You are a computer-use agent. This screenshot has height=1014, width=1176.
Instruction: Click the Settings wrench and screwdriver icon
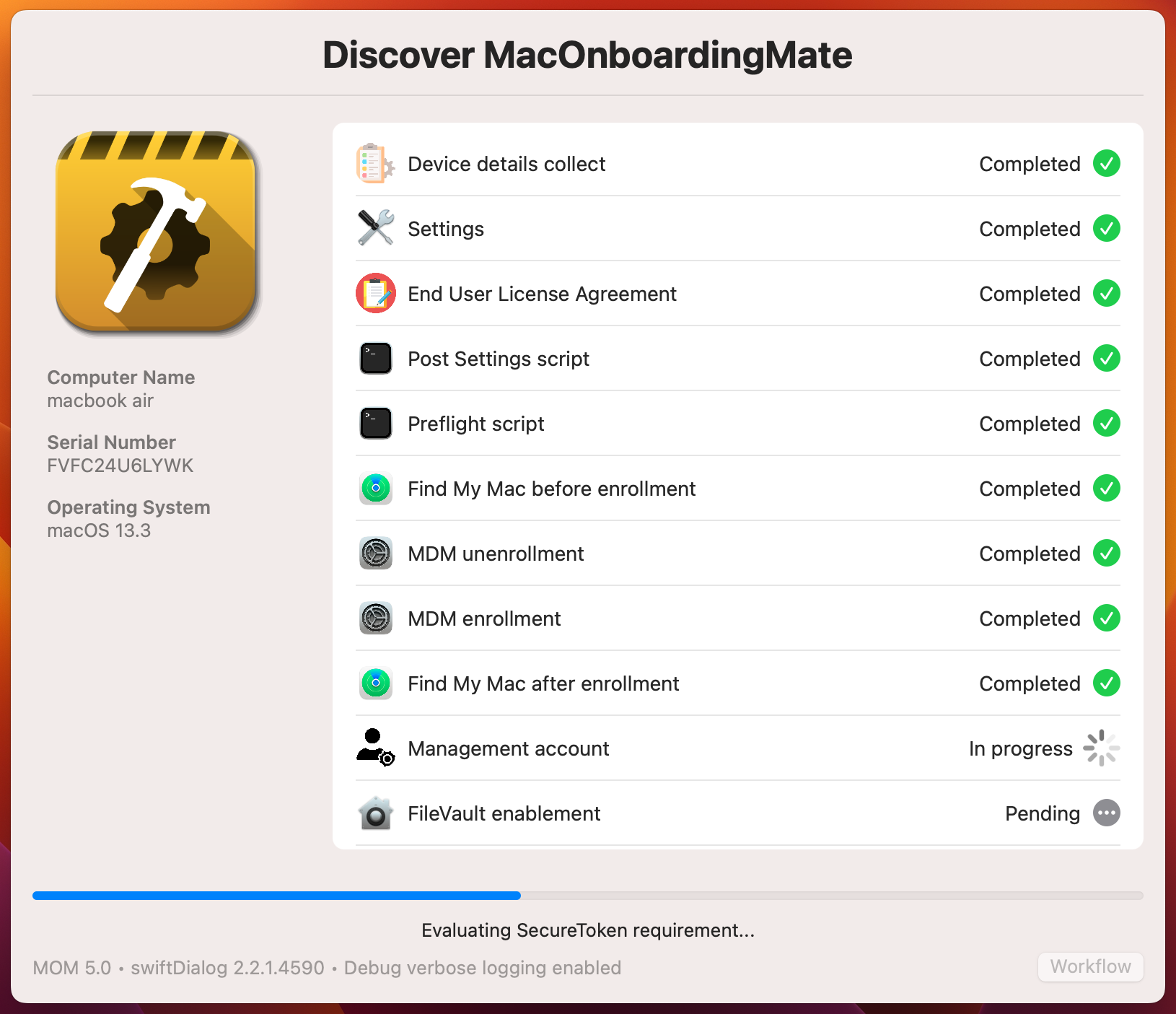point(375,229)
